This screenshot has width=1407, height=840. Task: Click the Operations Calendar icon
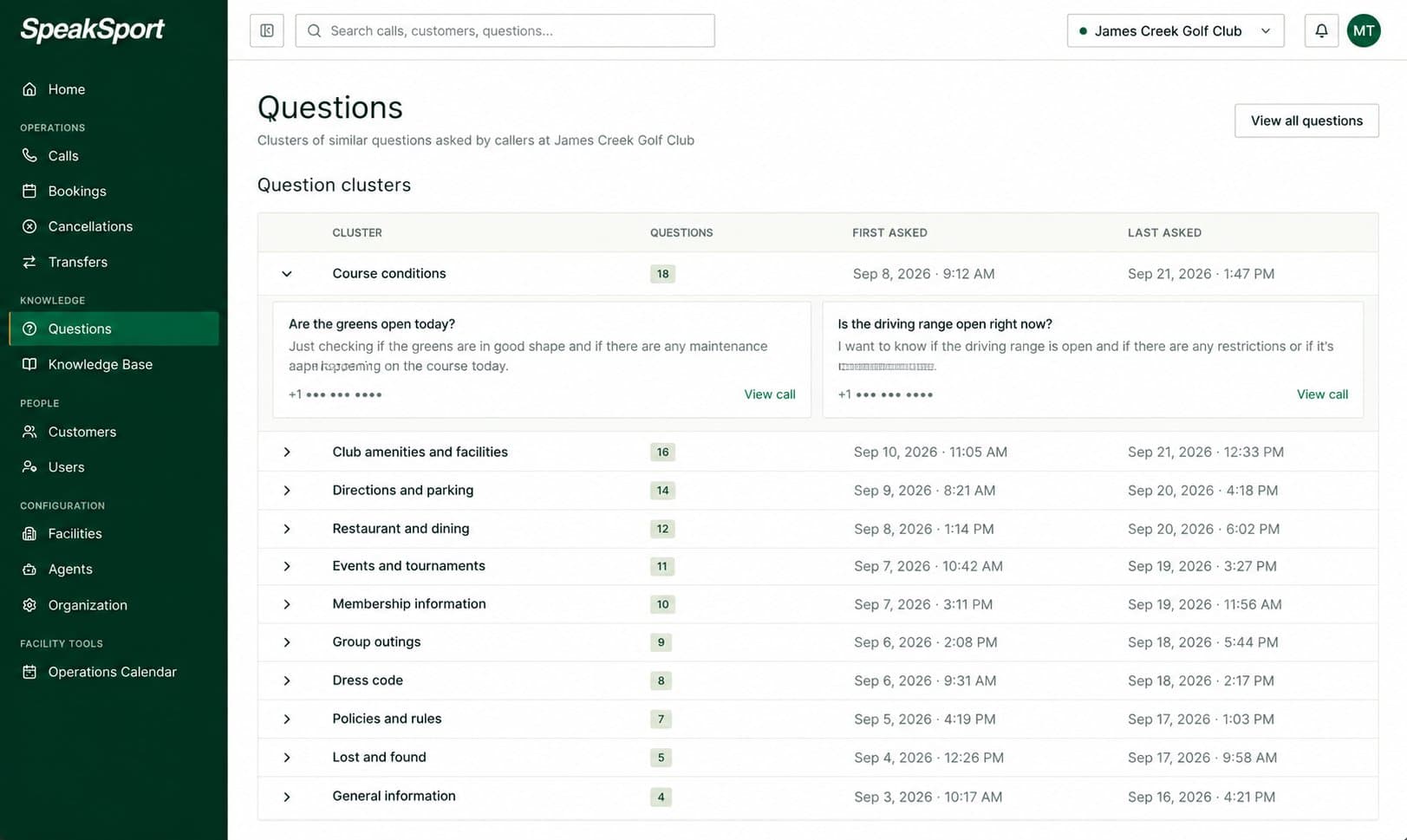(29, 672)
